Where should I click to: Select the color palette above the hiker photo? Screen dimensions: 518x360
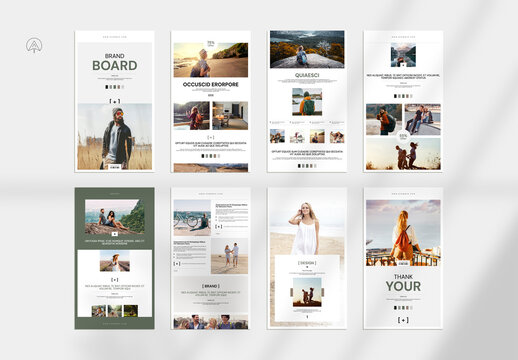click(x=403, y=96)
